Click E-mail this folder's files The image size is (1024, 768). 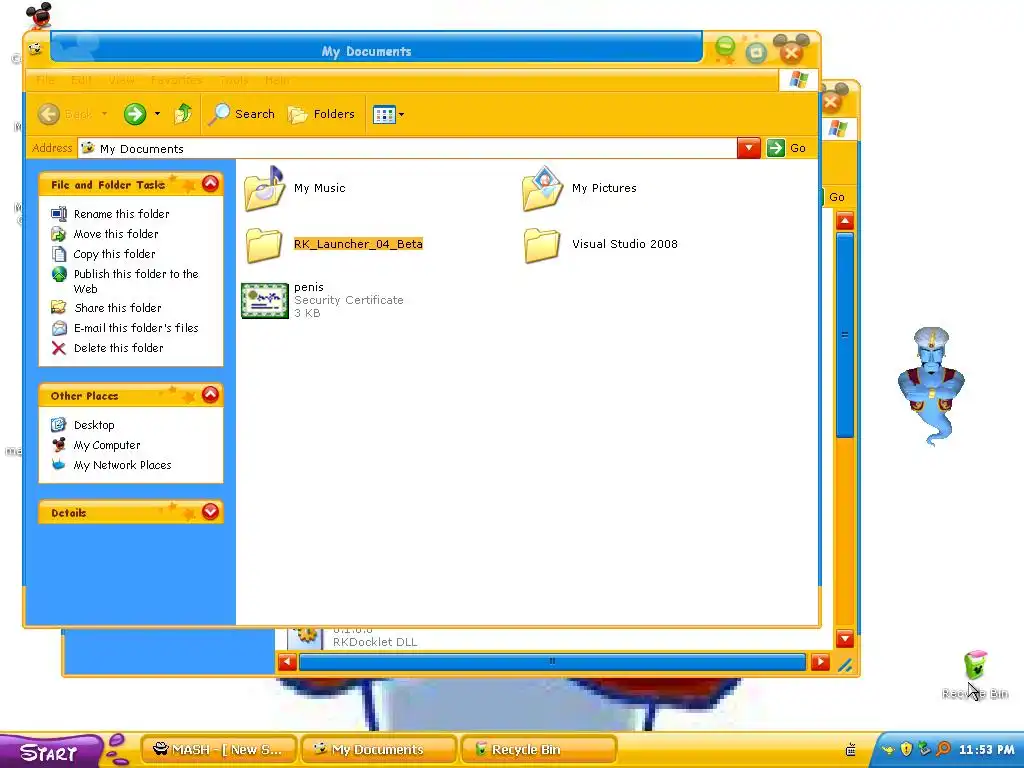click(x=136, y=328)
